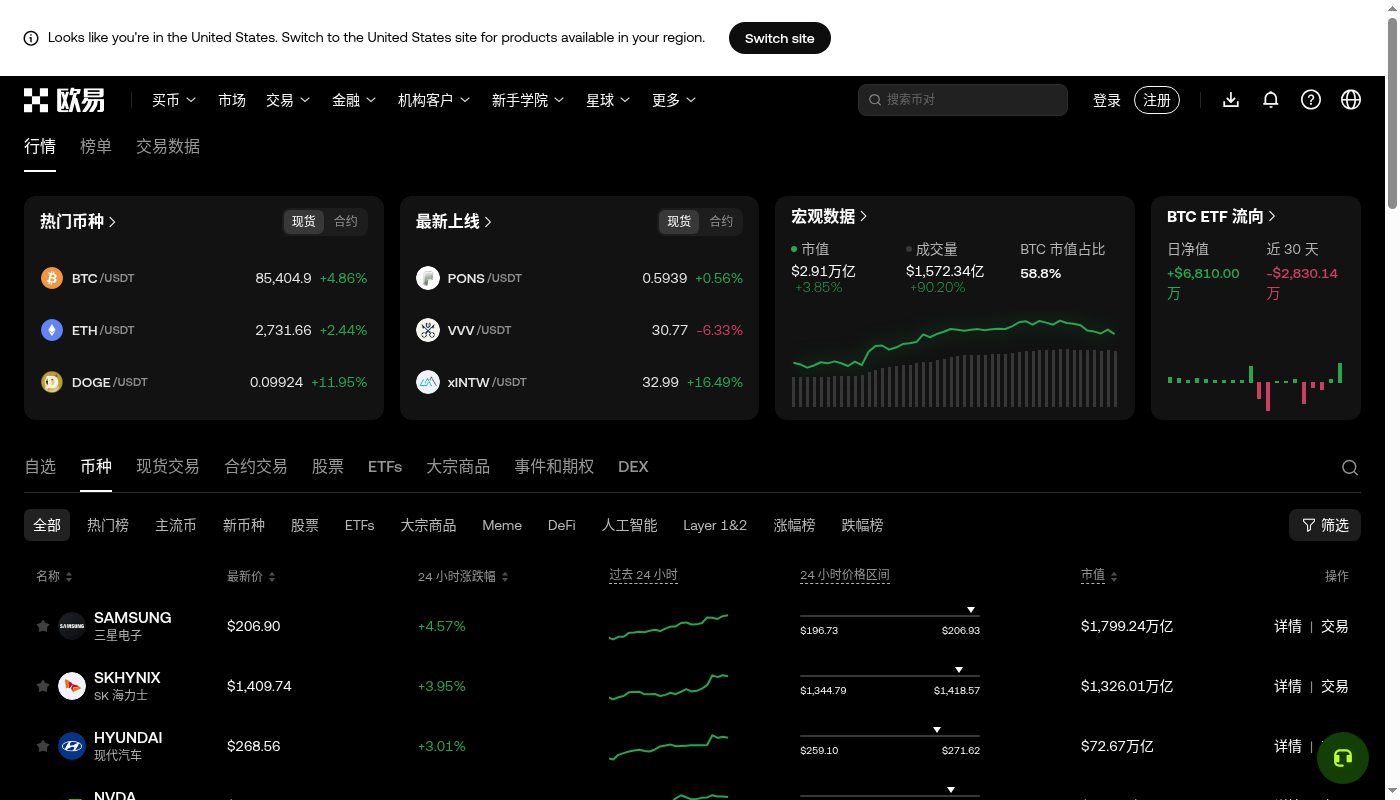Viewport: 1400px width, 800px height.
Task: Click the DOGE coin icon
Action: click(x=52, y=382)
